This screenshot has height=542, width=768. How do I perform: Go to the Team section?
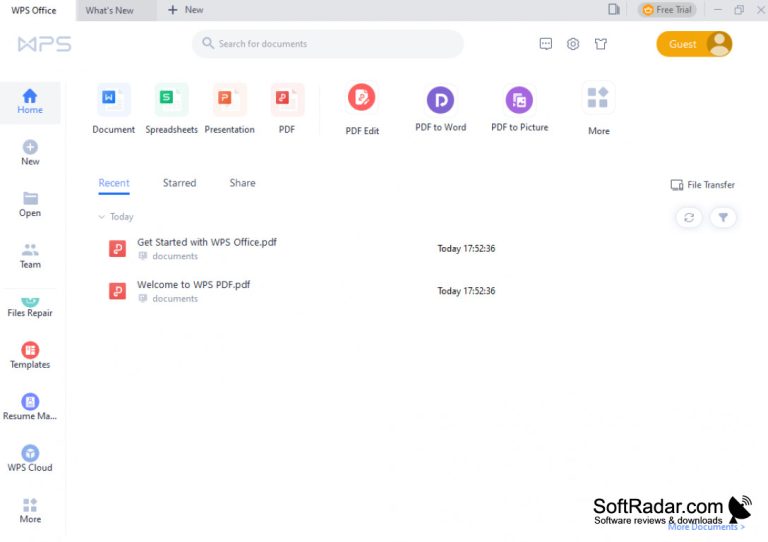[x=30, y=256]
